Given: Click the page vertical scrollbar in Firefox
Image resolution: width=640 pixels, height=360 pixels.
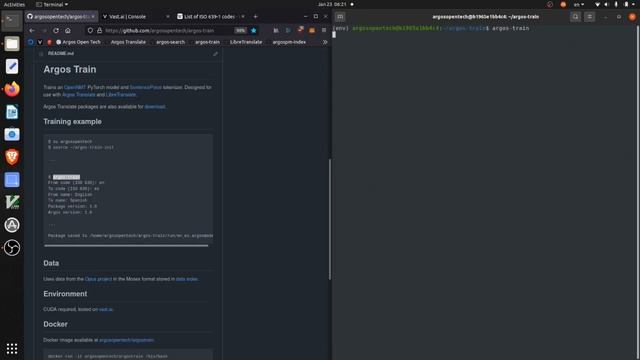Looking at the screenshot, I should coord(329,219).
